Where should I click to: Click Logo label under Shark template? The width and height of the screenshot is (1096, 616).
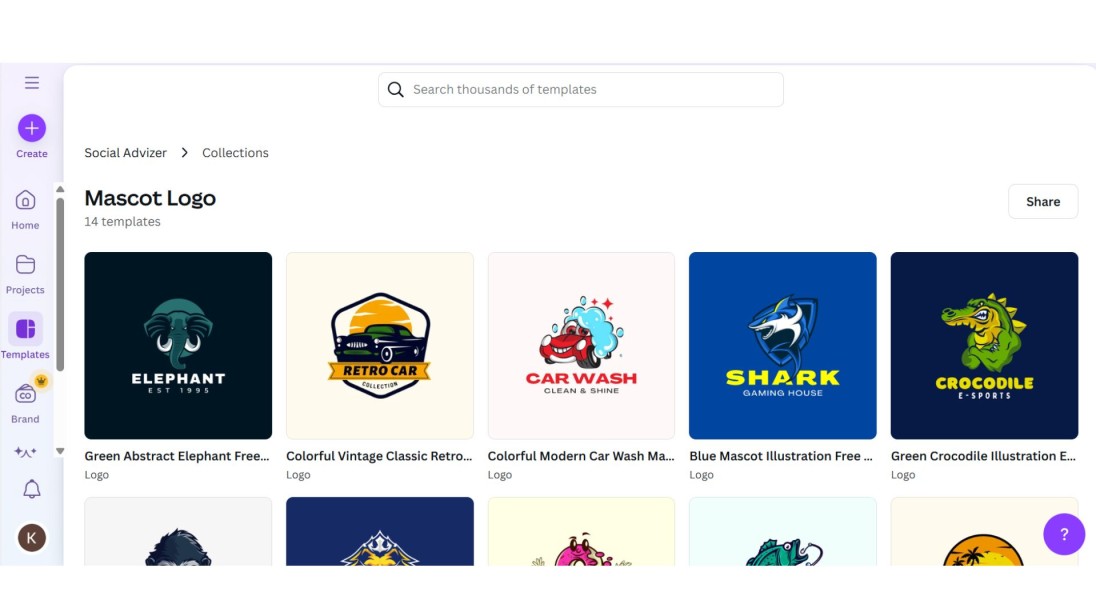[x=701, y=475]
